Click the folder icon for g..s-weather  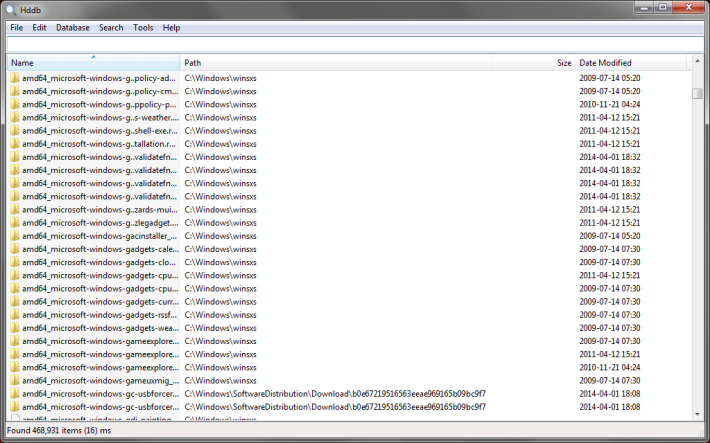[15, 117]
